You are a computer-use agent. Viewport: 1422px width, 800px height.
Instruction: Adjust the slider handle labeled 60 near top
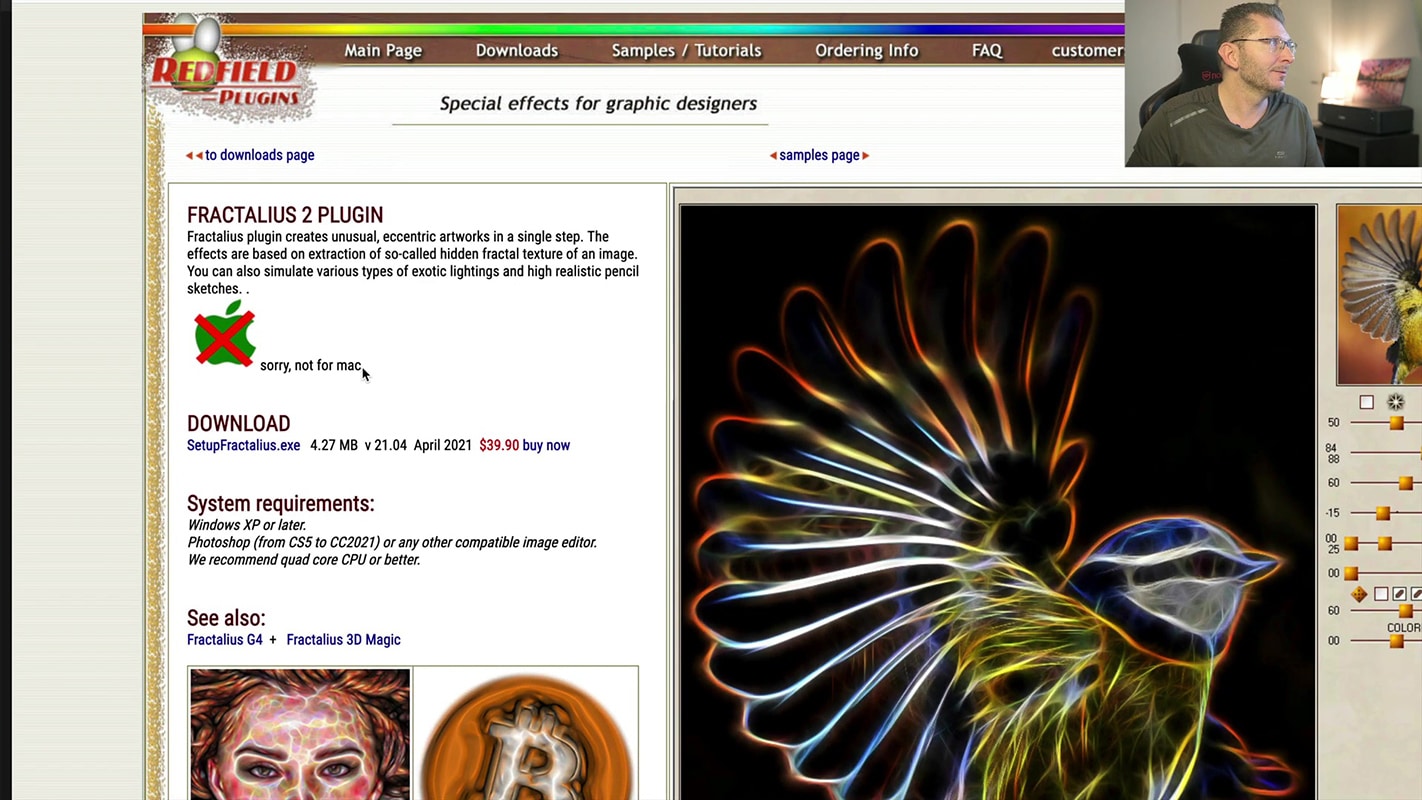coord(1405,483)
